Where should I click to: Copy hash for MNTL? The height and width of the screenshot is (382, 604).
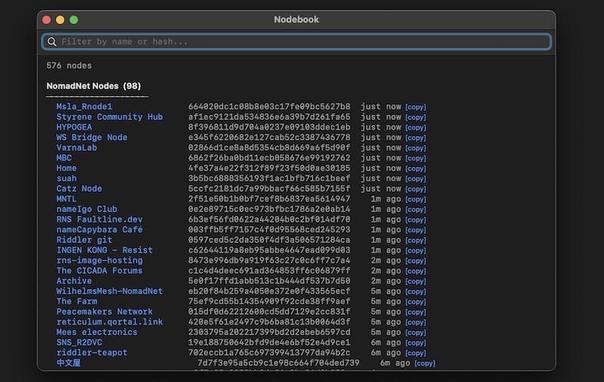pos(416,199)
